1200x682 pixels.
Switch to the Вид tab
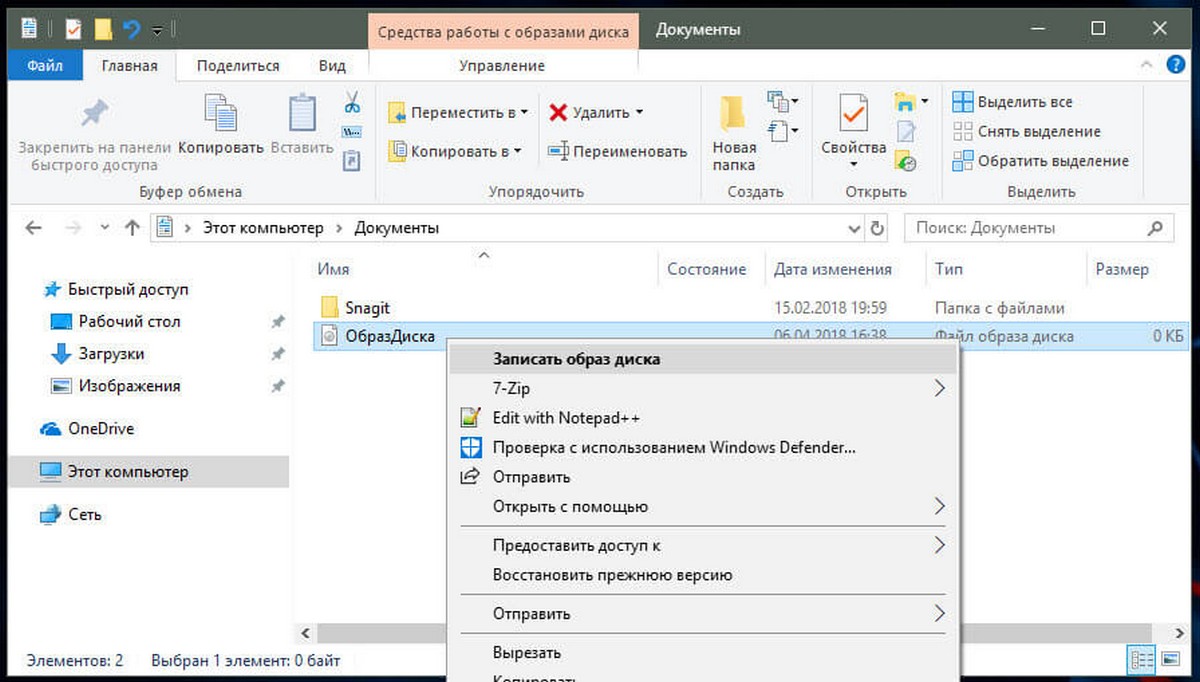point(332,65)
